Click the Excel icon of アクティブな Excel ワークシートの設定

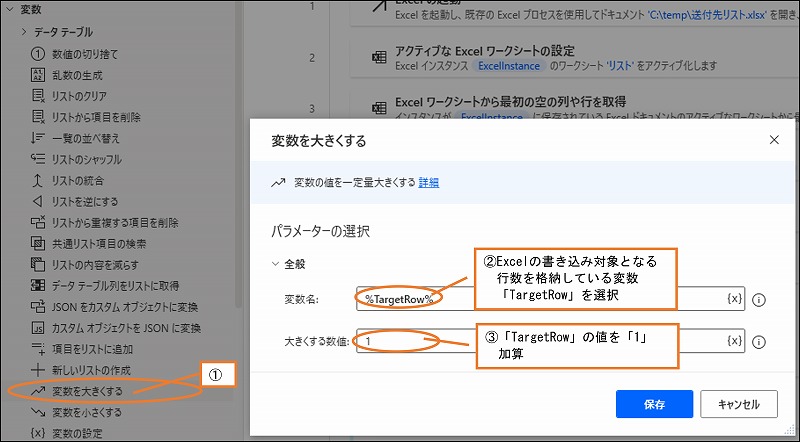pos(379,58)
